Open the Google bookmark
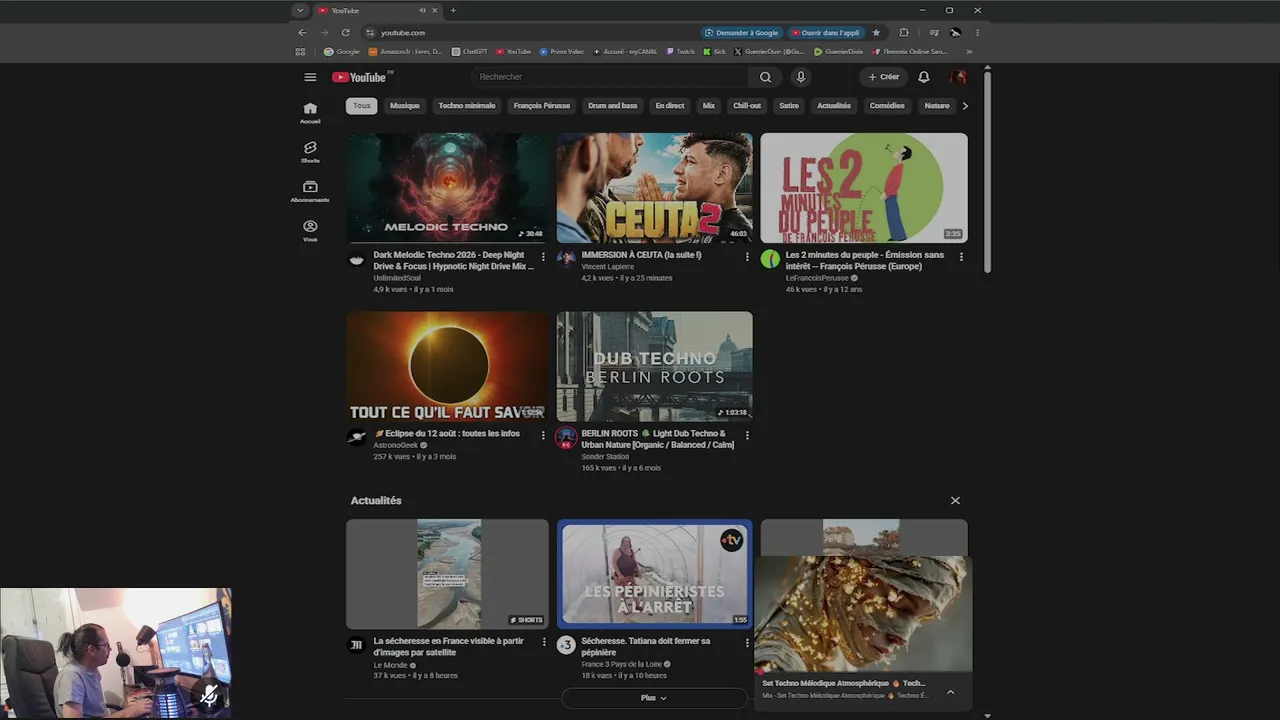The height and width of the screenshot is (720, 1280). (342, 51)
